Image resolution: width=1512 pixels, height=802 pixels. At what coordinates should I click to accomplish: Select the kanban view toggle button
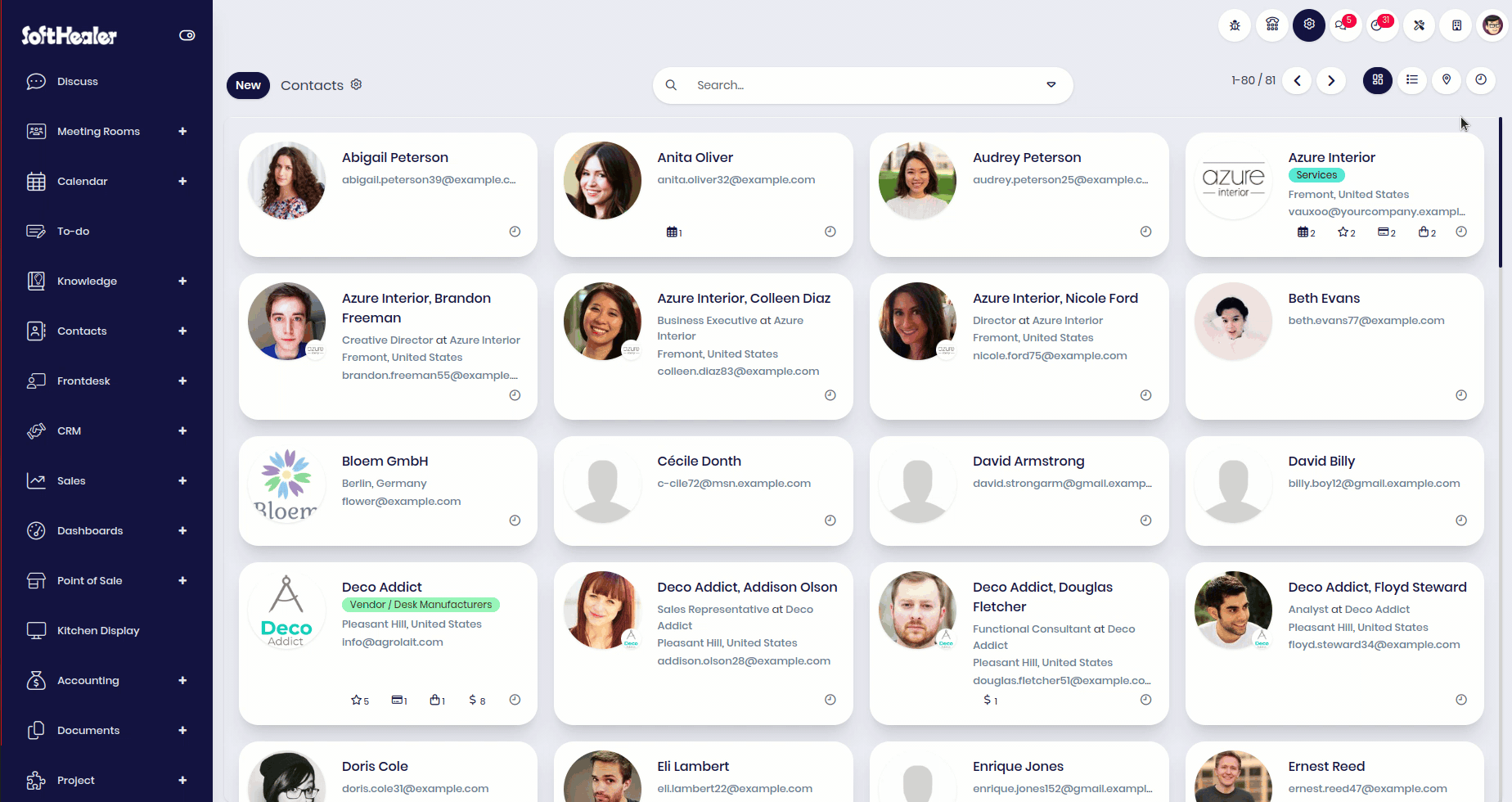tap(1378, 80)
